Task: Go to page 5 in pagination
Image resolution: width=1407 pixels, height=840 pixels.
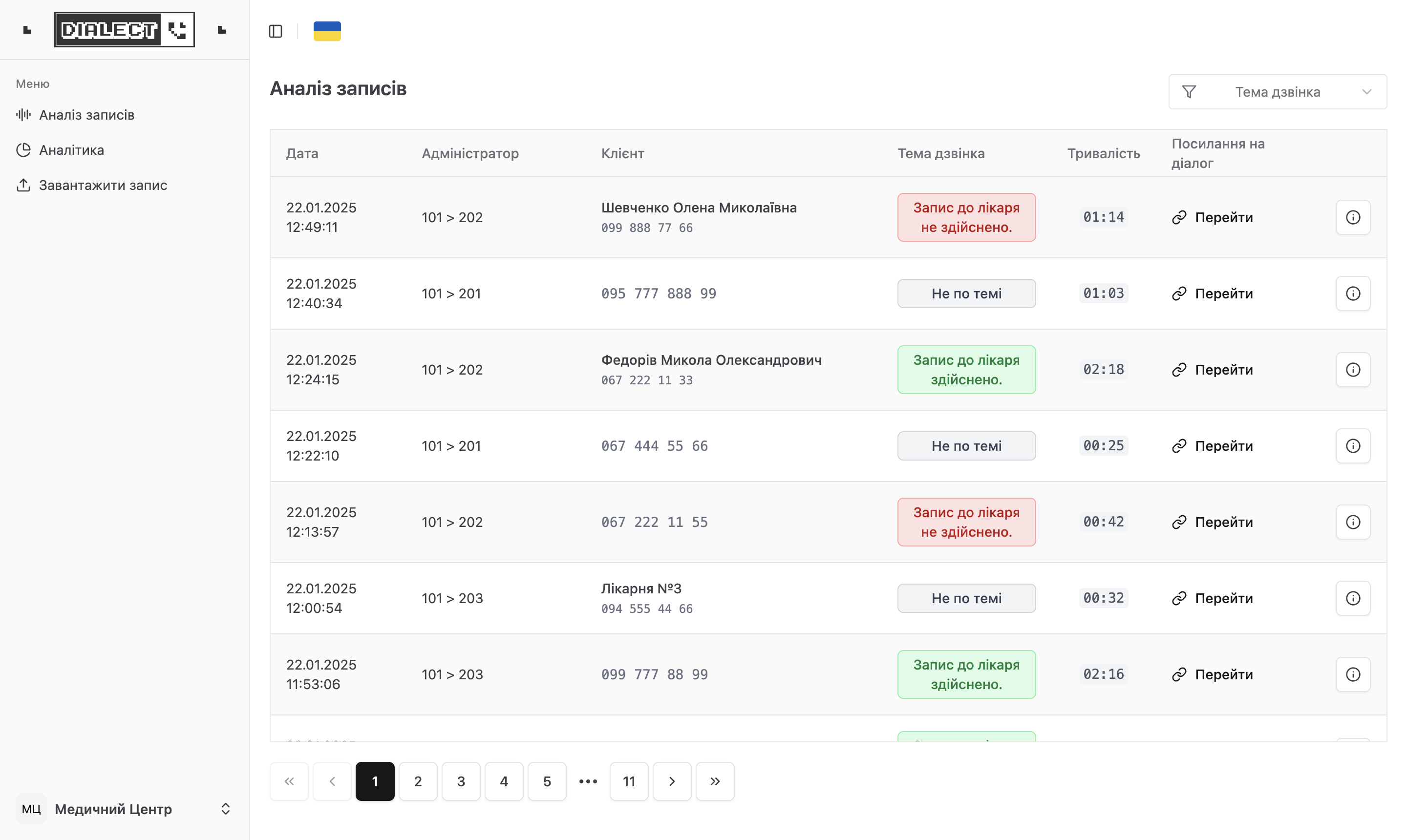Action: pos(547,781)
